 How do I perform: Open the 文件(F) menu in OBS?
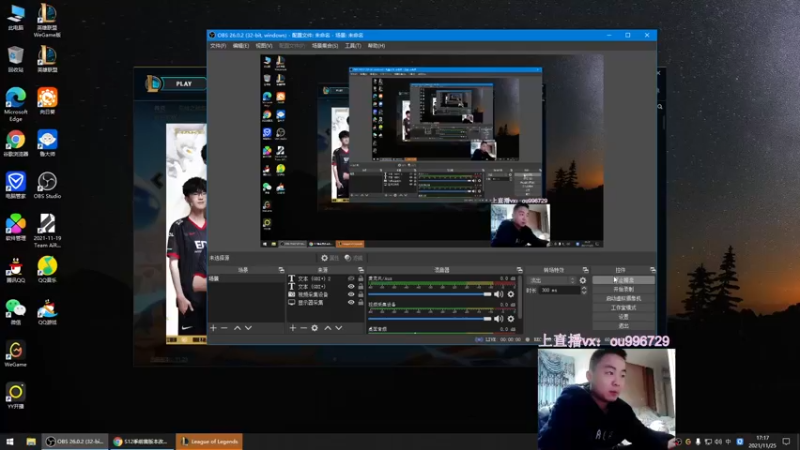218,46
